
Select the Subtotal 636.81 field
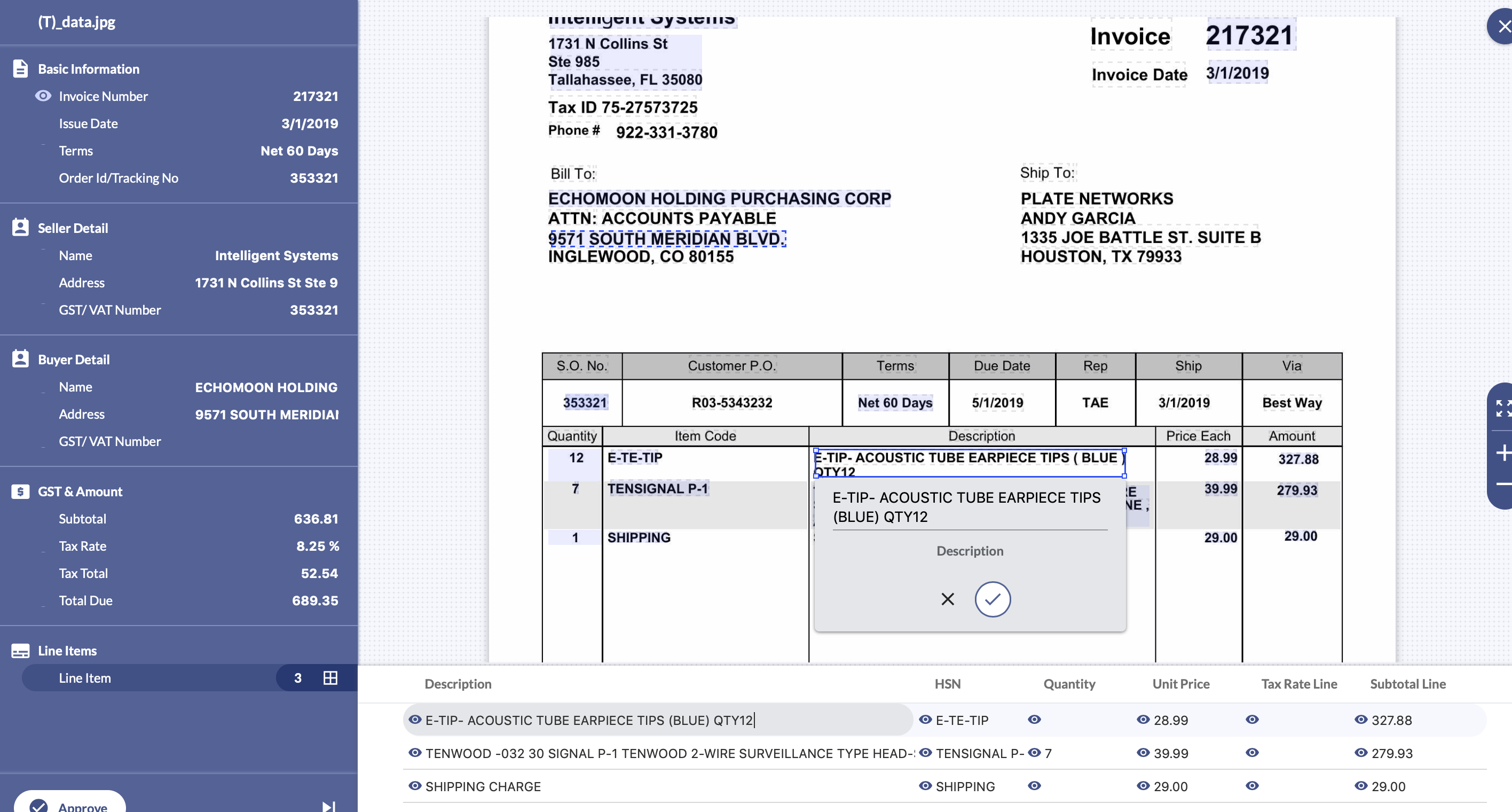click(x=199, y=519)
